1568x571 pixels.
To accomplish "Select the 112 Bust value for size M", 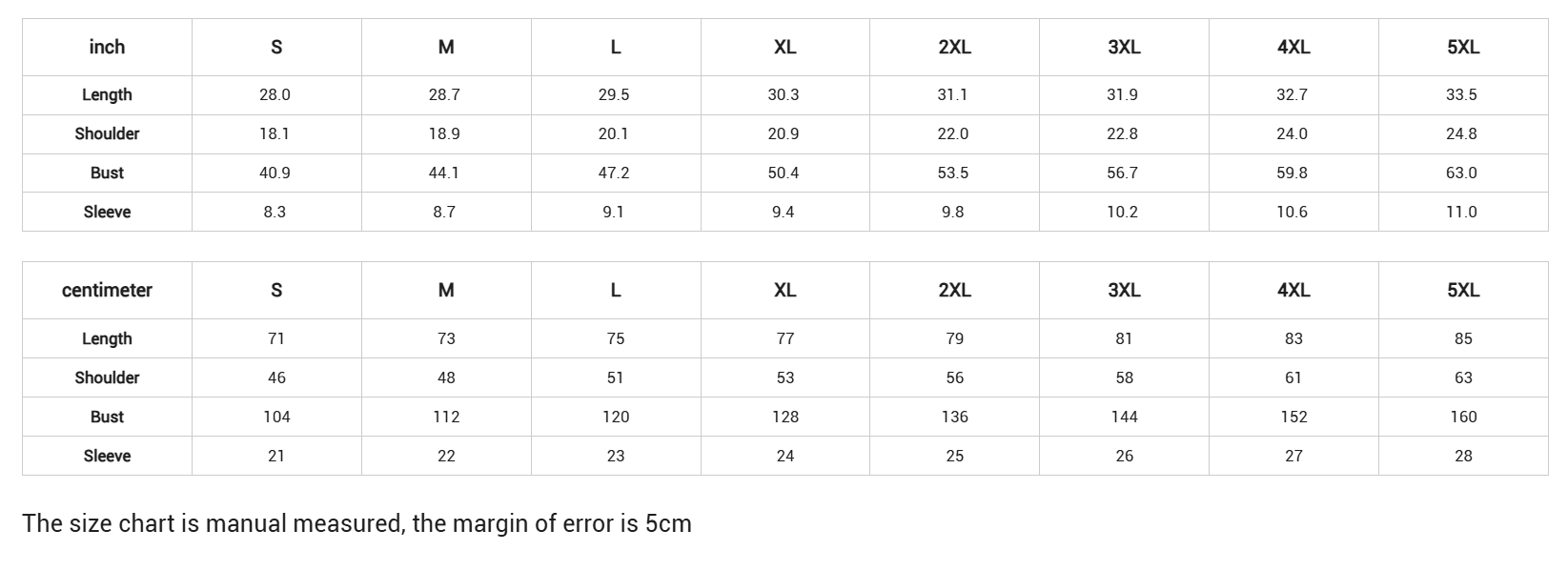I will pos(446,417).
